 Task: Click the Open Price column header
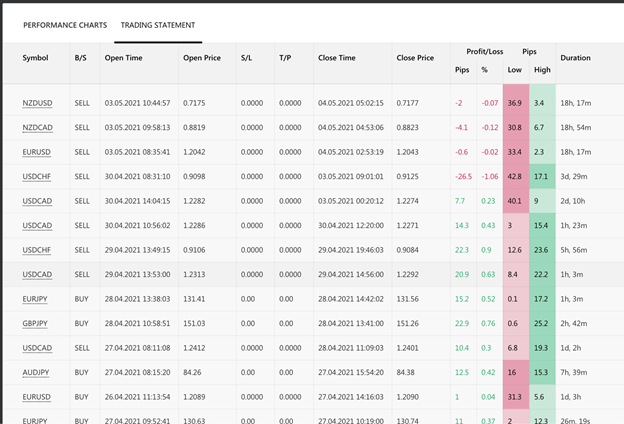click(203, 58)
